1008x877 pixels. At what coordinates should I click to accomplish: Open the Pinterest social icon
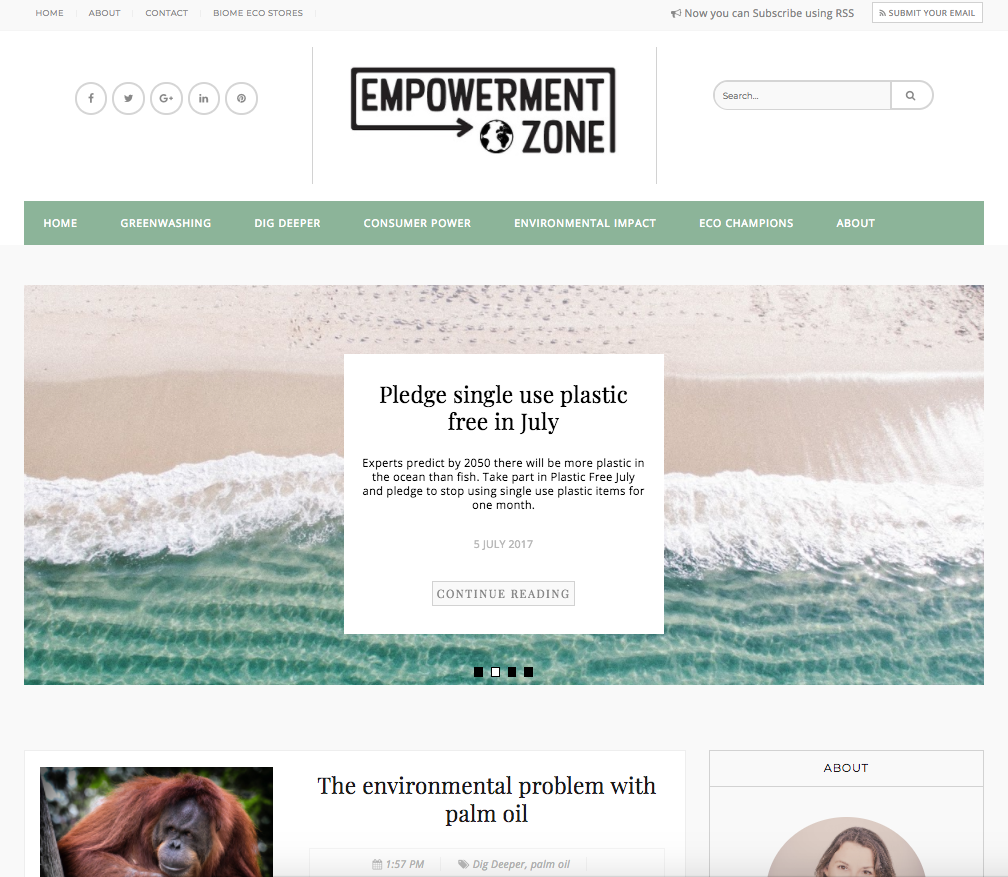click(242, 98)
